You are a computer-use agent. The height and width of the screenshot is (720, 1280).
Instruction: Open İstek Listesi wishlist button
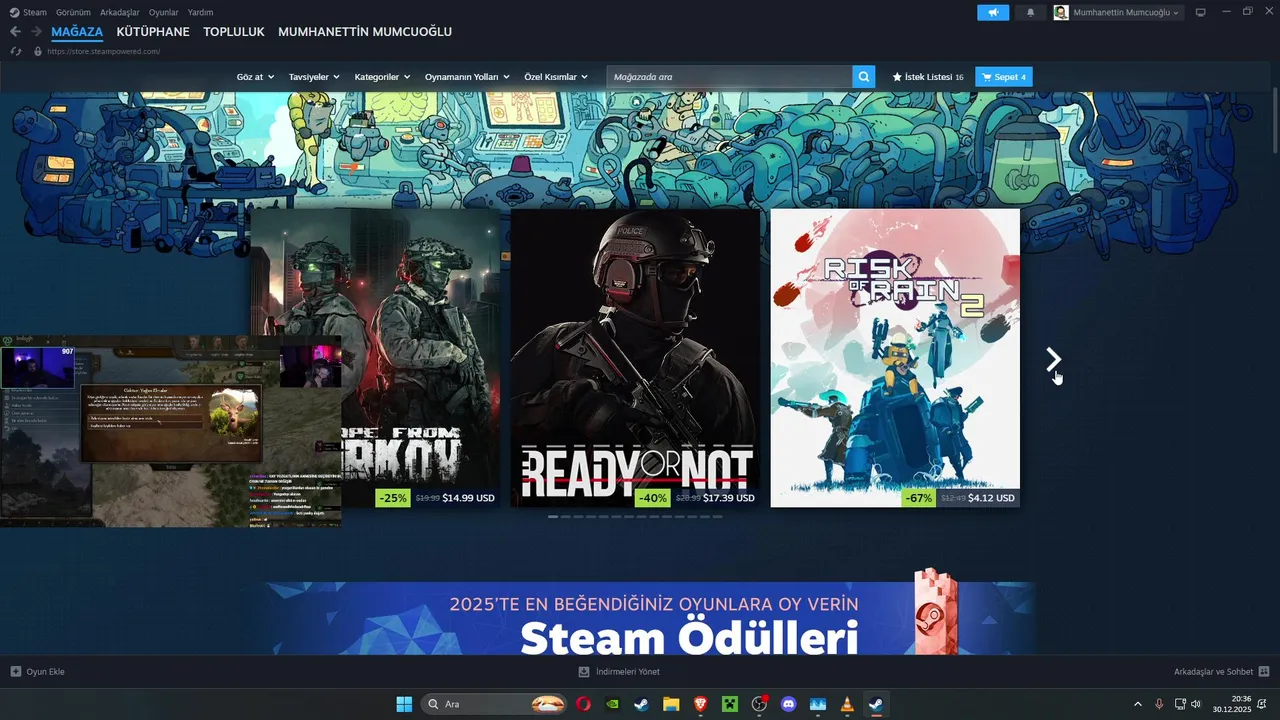[x=928, y=77]
